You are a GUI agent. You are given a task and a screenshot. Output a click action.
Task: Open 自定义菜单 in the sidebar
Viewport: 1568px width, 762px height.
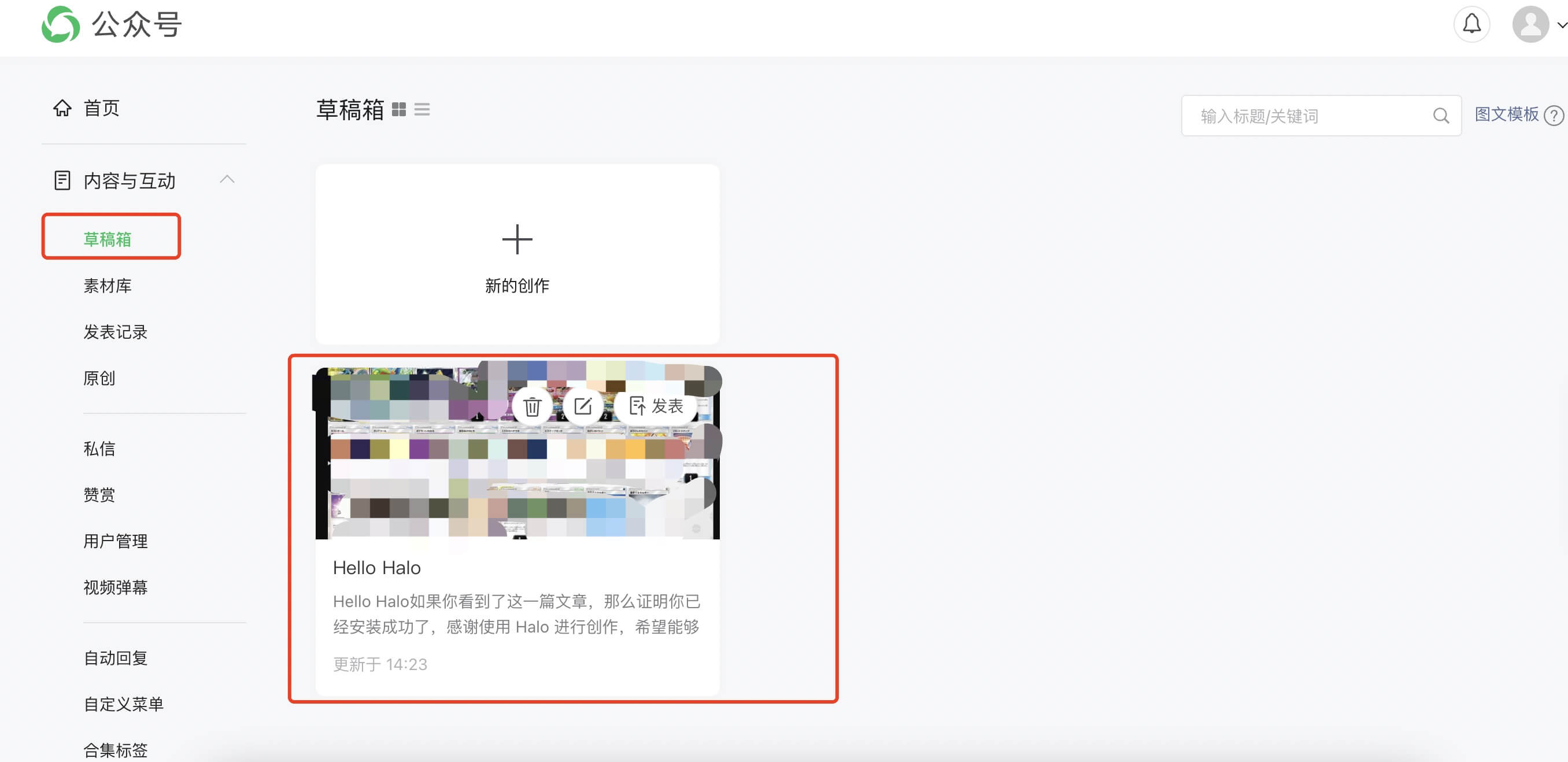click(x=124, y=704)
